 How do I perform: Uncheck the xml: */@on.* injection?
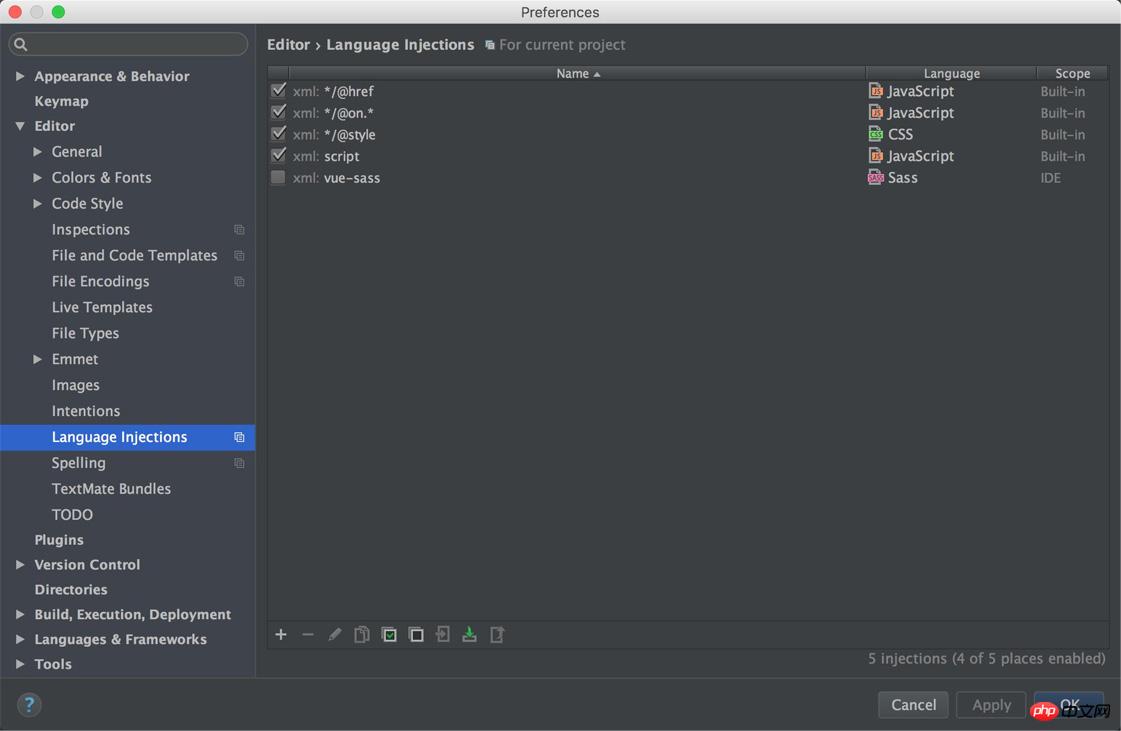point(279,112)
